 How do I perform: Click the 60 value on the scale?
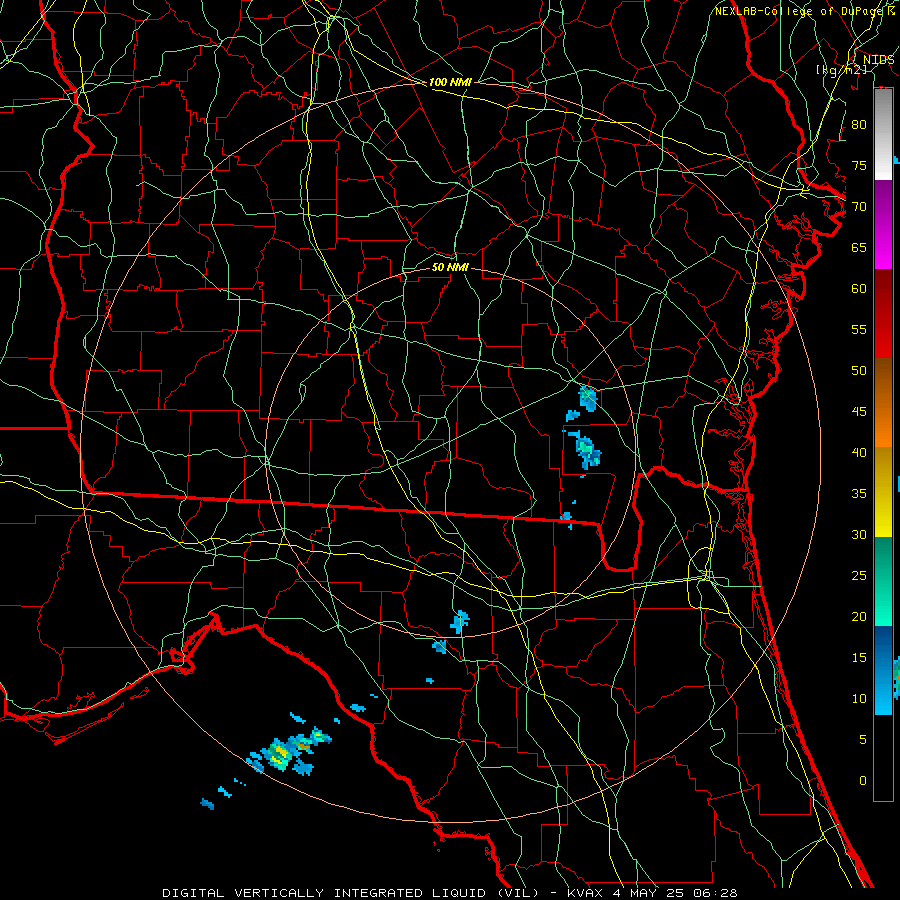(859, 289)
